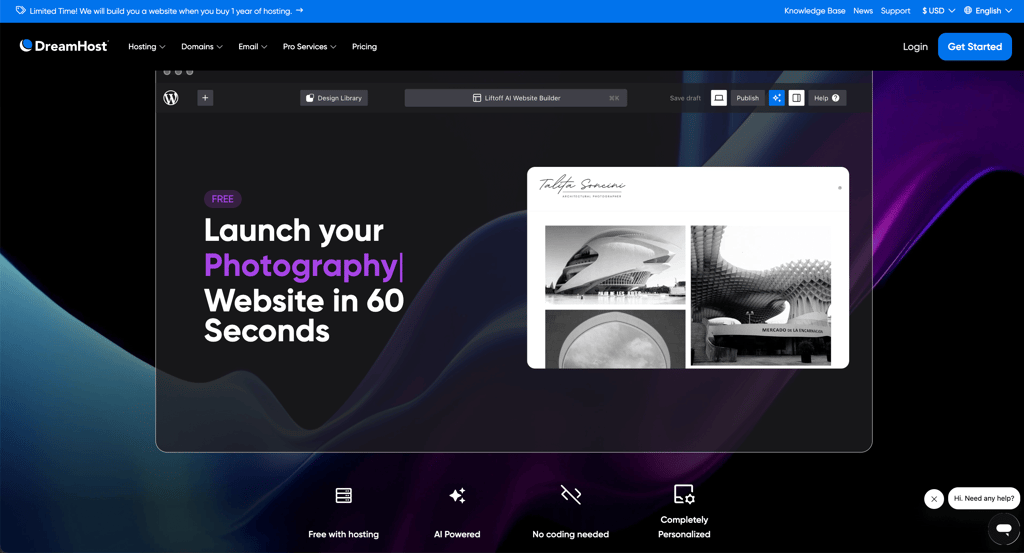Click the round arch window photo

coord(615,340)
